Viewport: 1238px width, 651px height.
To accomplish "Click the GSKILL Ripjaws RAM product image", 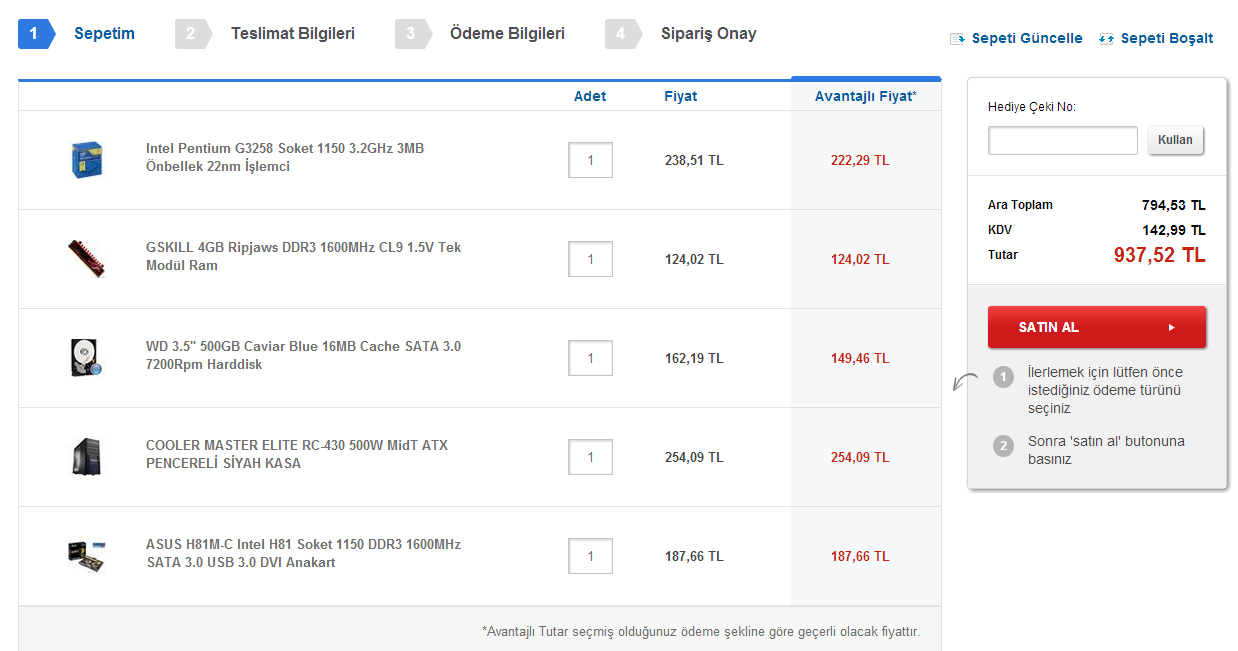I will tap(87, 259).
